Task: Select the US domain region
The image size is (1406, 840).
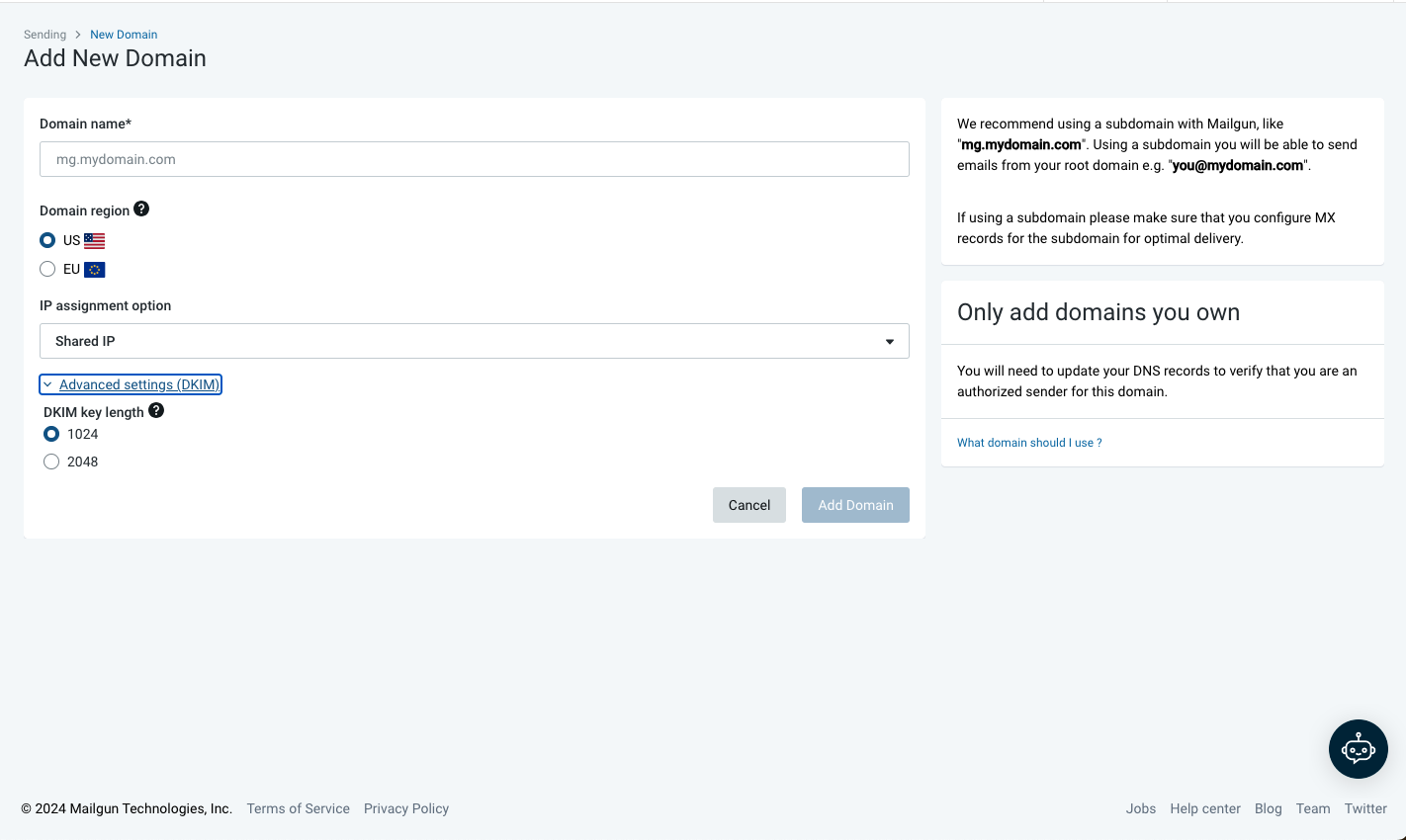Action: coord(46,239)
